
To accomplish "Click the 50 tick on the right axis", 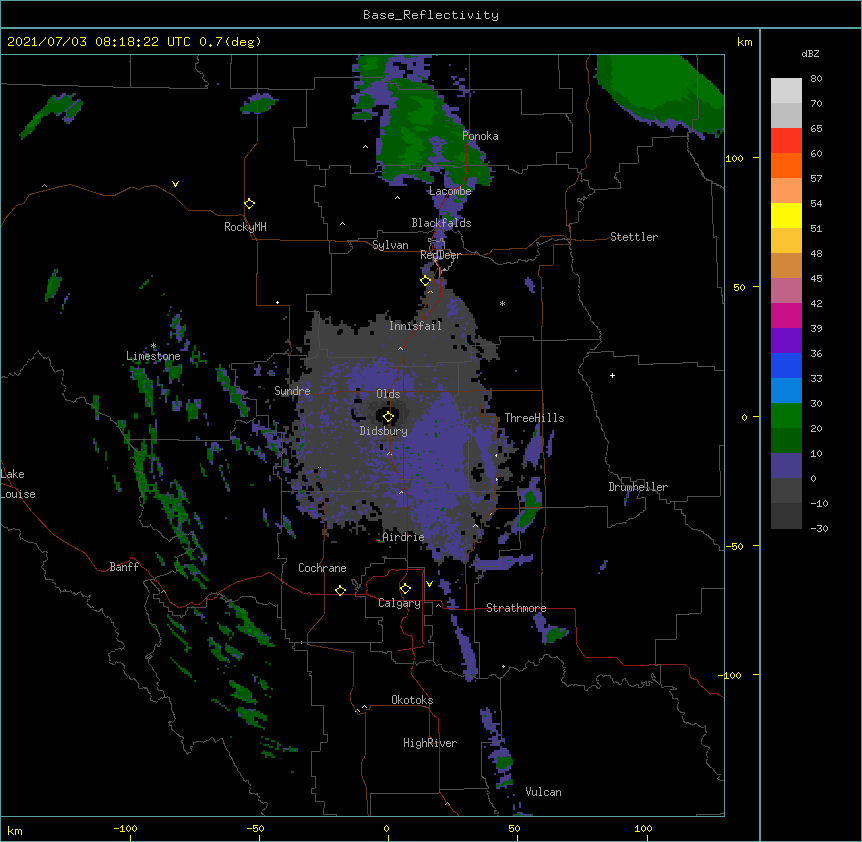I will (739, 287).
